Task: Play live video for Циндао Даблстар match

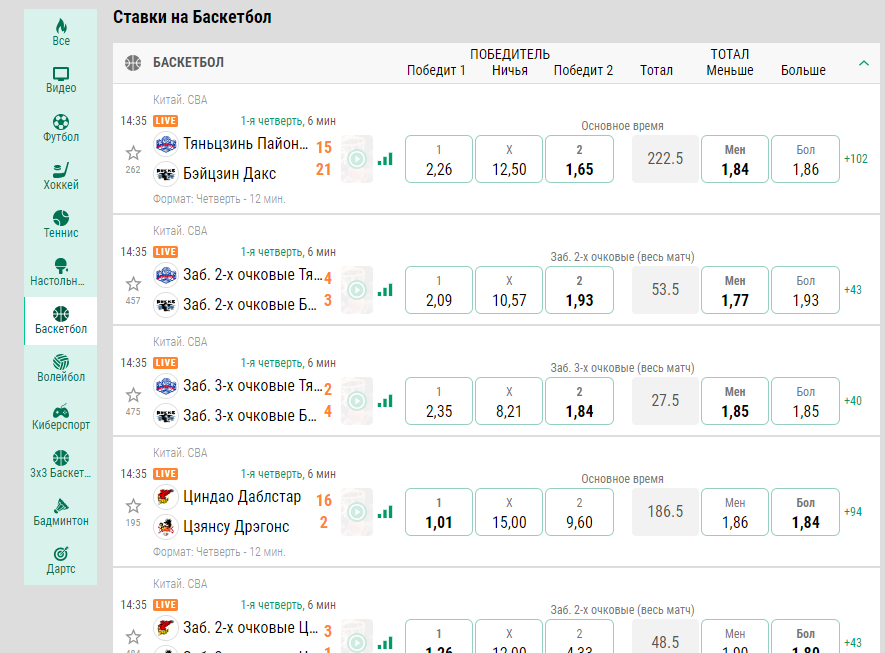Action: 357,512
